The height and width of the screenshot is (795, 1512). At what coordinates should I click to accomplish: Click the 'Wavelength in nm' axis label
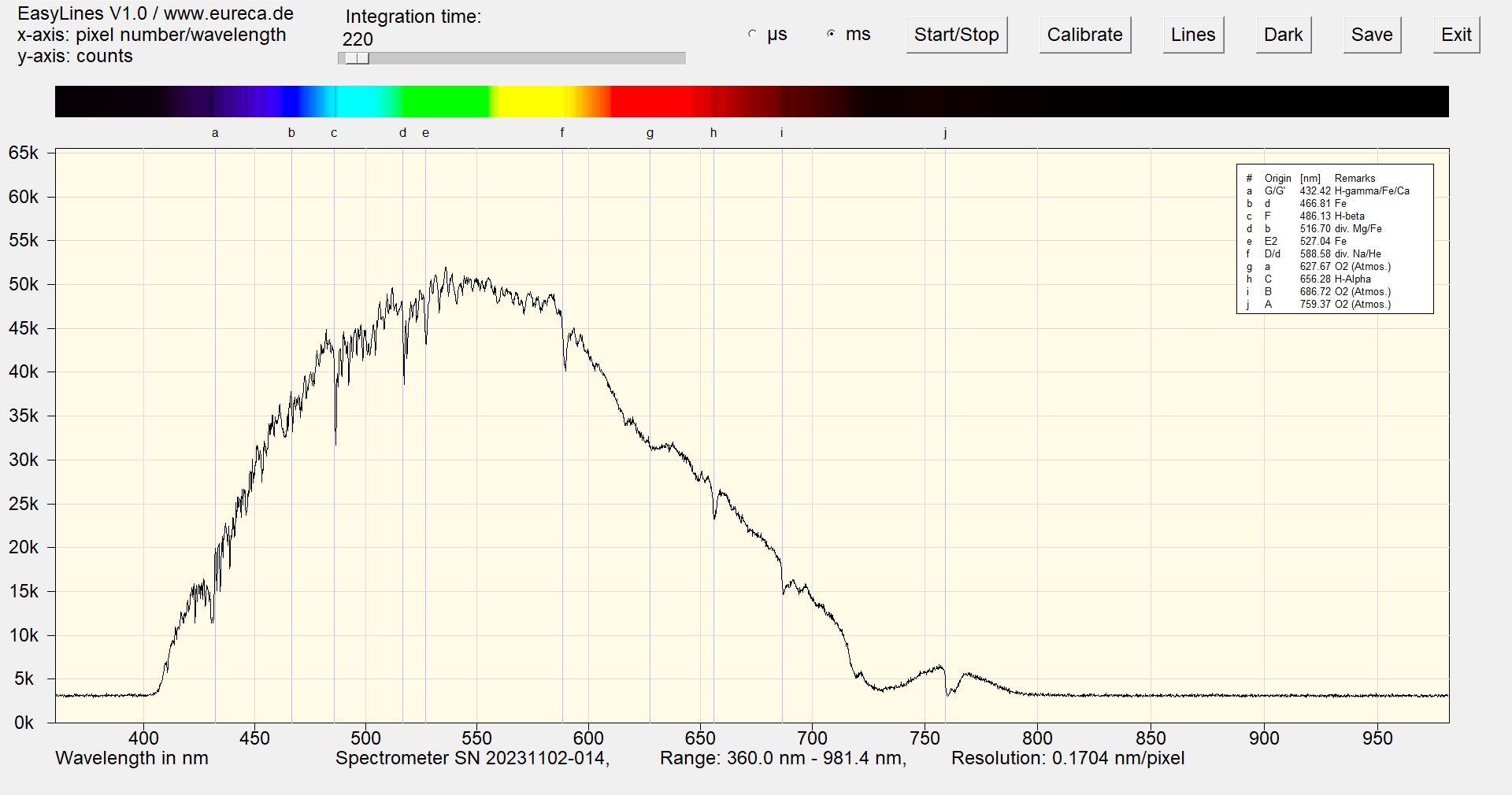132,758
